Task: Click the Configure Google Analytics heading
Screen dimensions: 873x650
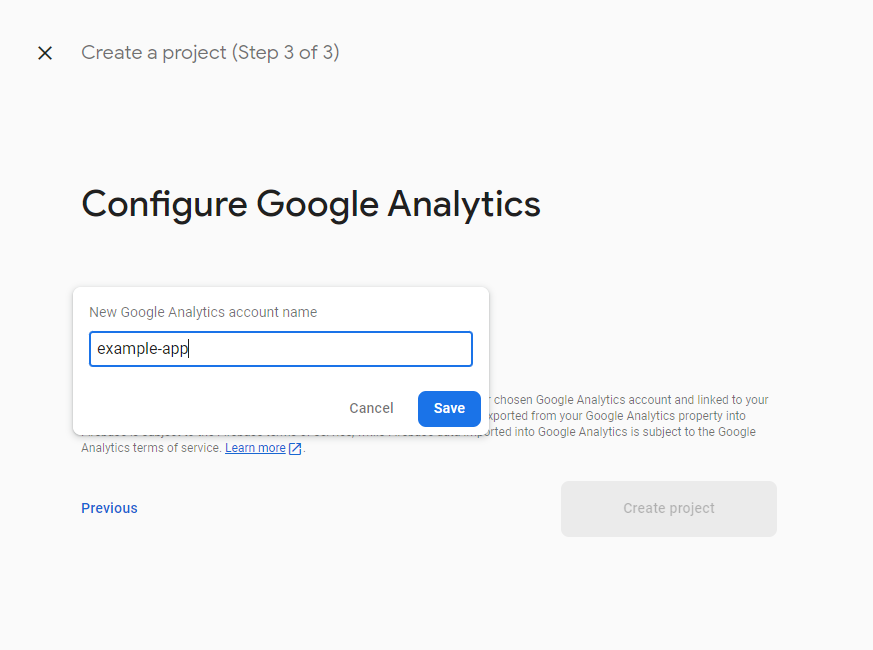Action: 311,204
